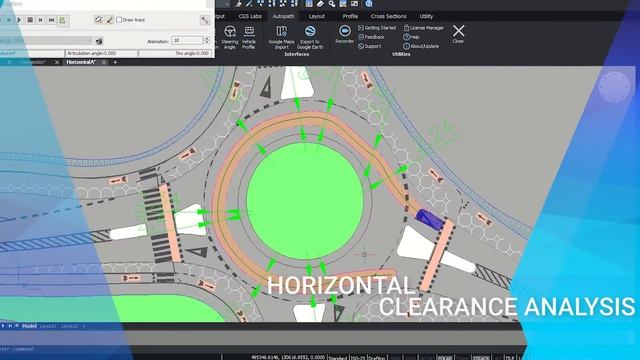Click the key icon in top toolbar
The width and height of the screenshot is (640, 360).
[x=332, y=4]
